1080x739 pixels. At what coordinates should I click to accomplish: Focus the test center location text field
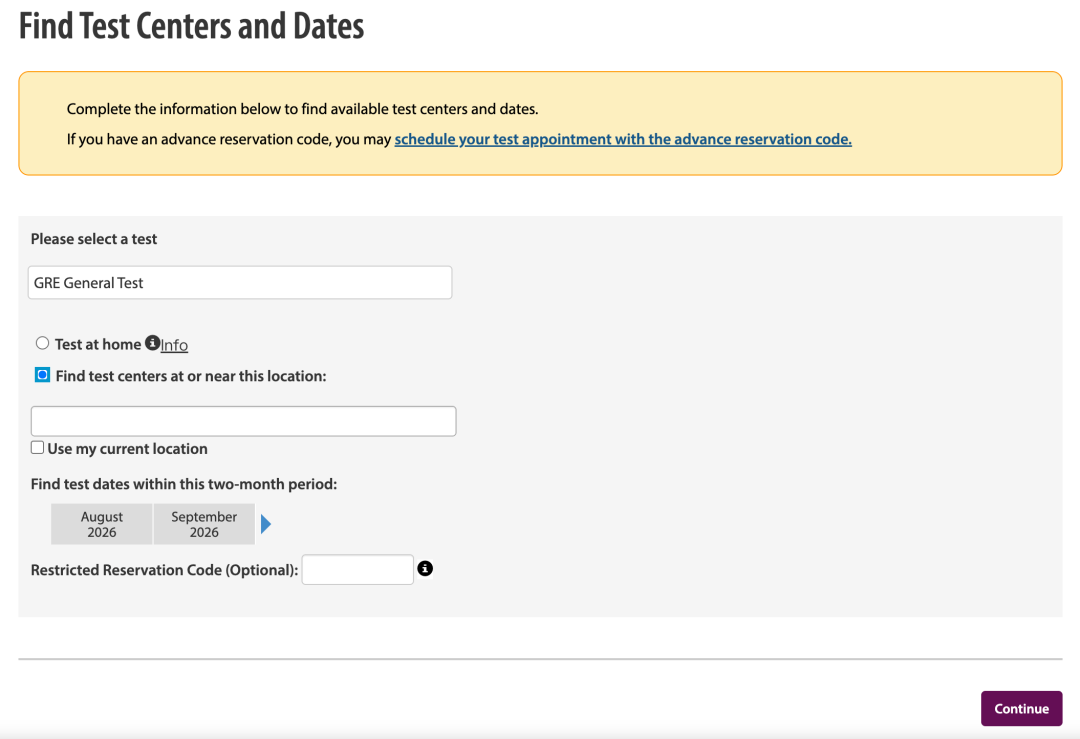pos(243,421)
